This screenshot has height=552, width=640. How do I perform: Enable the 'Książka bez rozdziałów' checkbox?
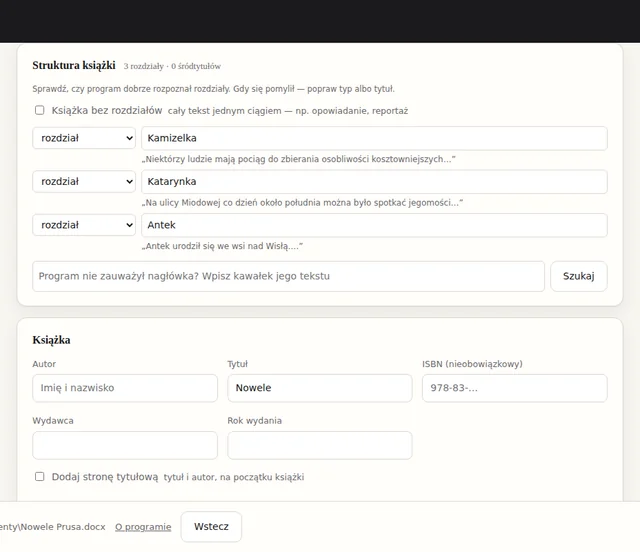click(40, 110)
